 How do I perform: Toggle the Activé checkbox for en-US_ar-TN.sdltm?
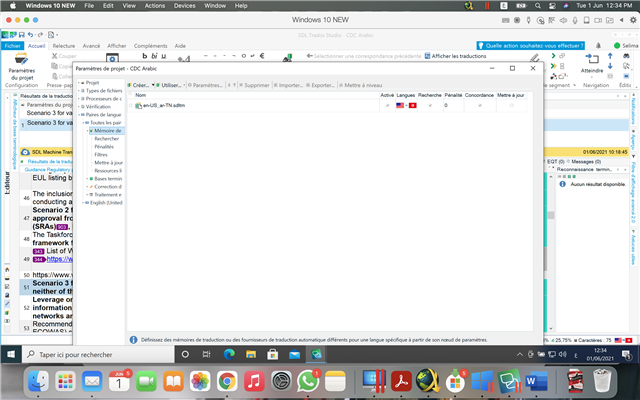click(387, 105)
